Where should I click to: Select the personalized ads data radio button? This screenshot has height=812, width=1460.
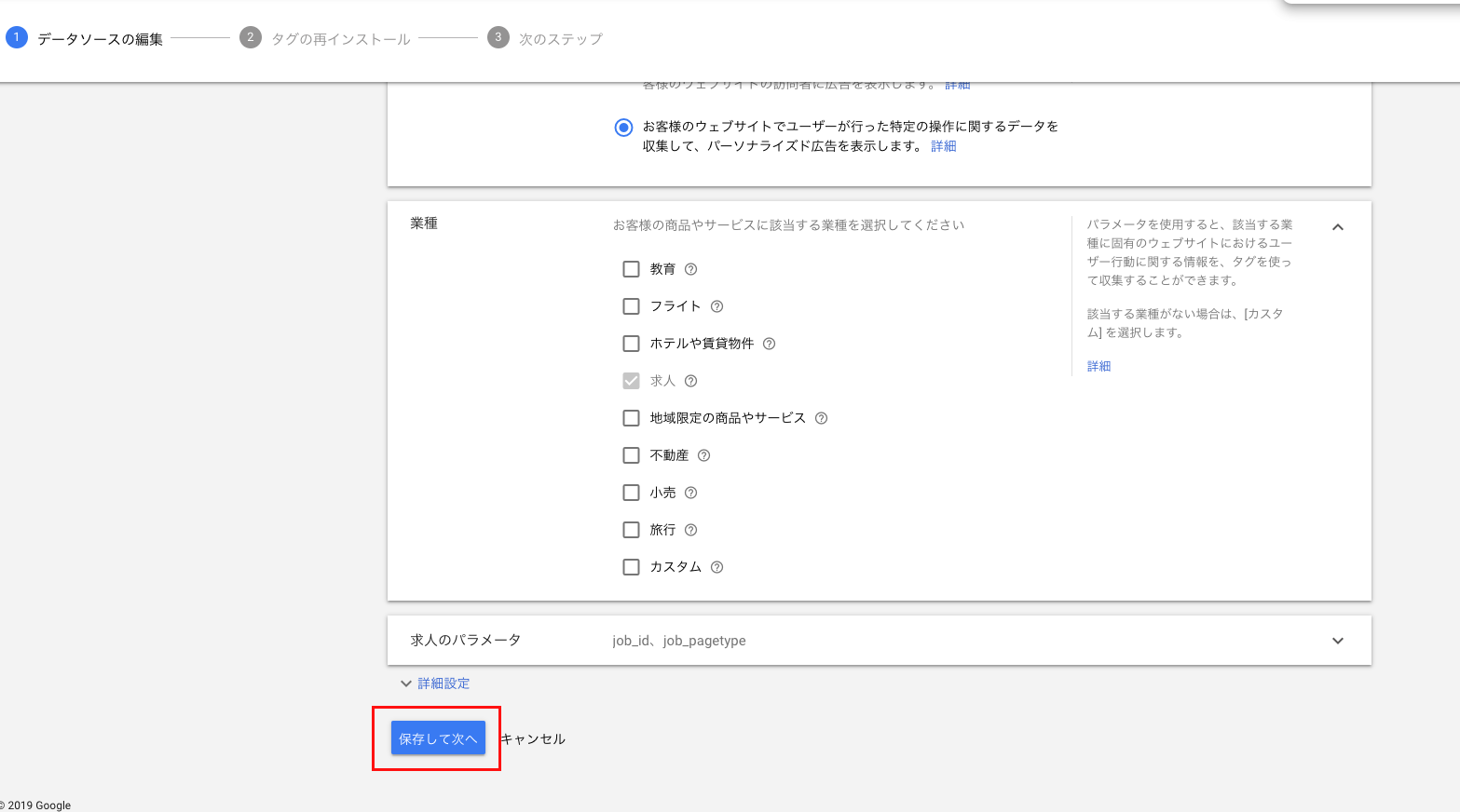(623, 128)
